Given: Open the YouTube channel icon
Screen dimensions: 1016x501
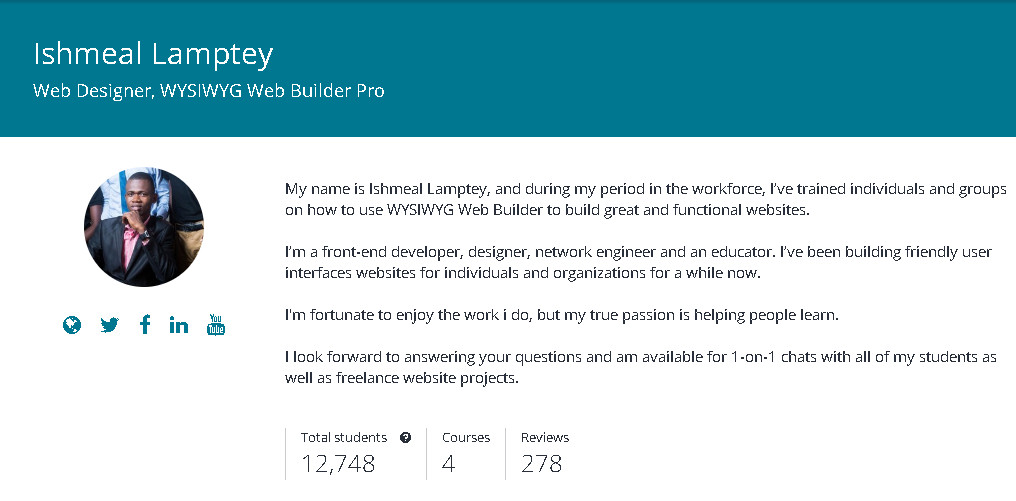Looking at the screenshot, I should [x=216, y=325].
